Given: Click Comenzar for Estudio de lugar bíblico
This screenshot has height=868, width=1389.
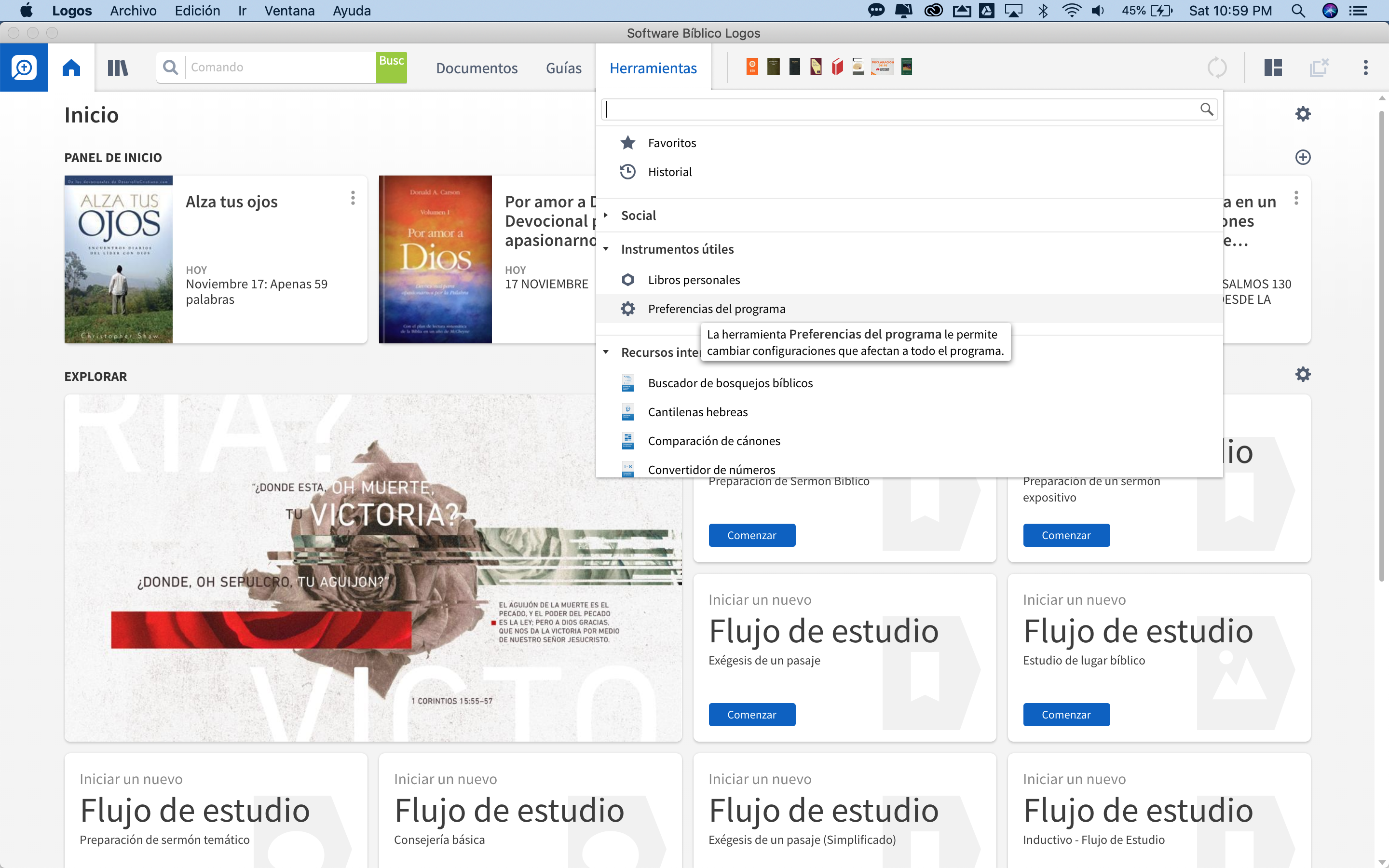Looking at the screenshot, I should point(1066,714).
